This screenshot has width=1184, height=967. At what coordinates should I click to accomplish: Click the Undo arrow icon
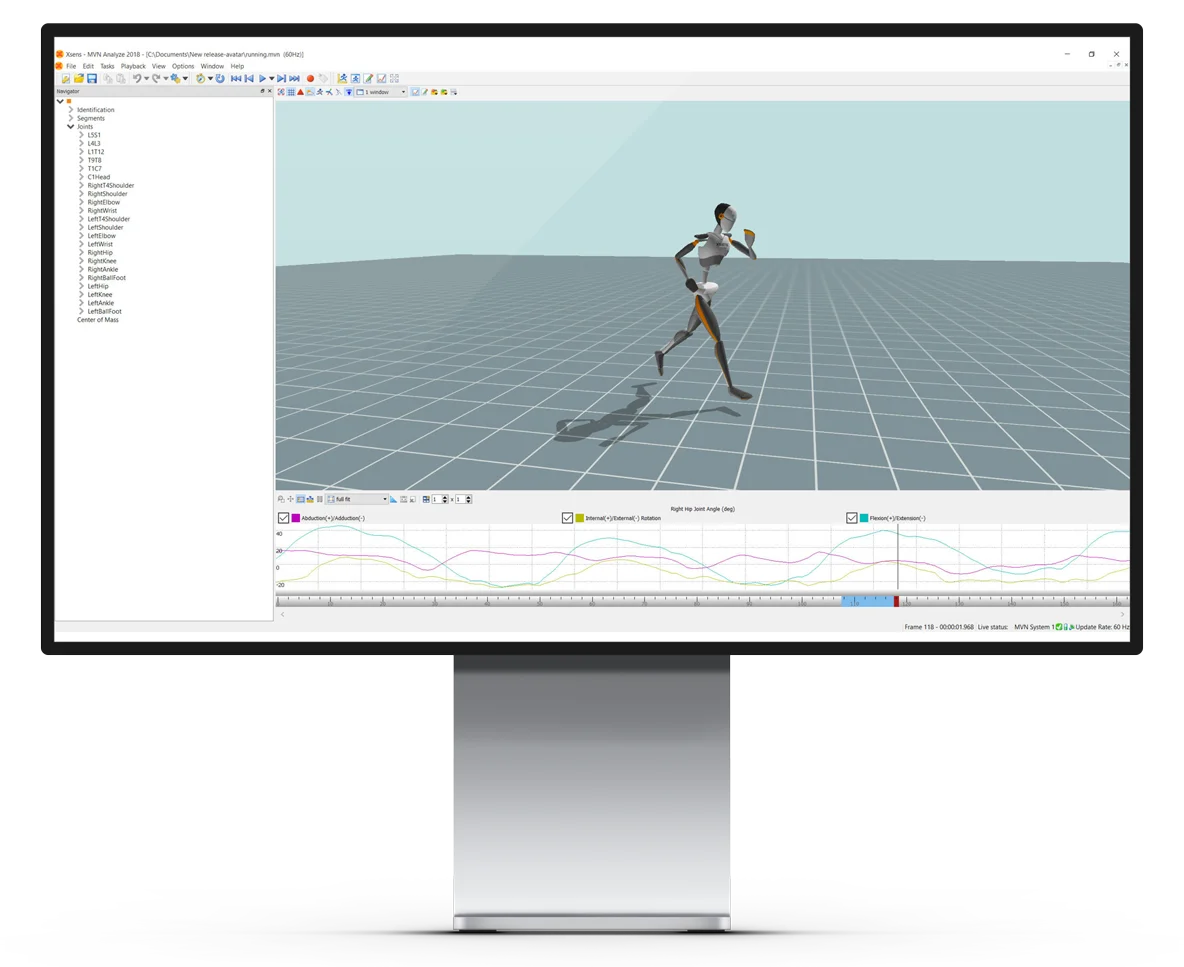click(137, 78)
